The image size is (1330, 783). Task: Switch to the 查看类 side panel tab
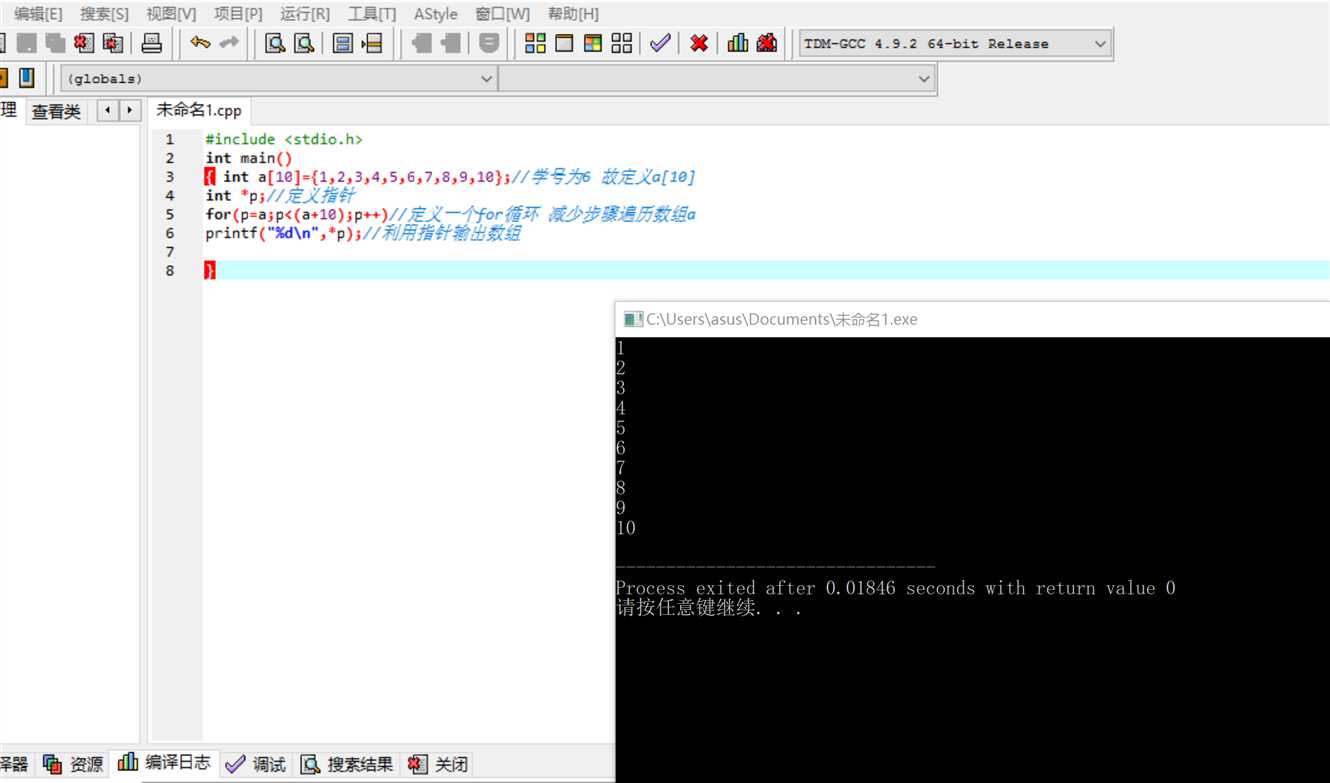pyautogui.click(x=56, y=111)
